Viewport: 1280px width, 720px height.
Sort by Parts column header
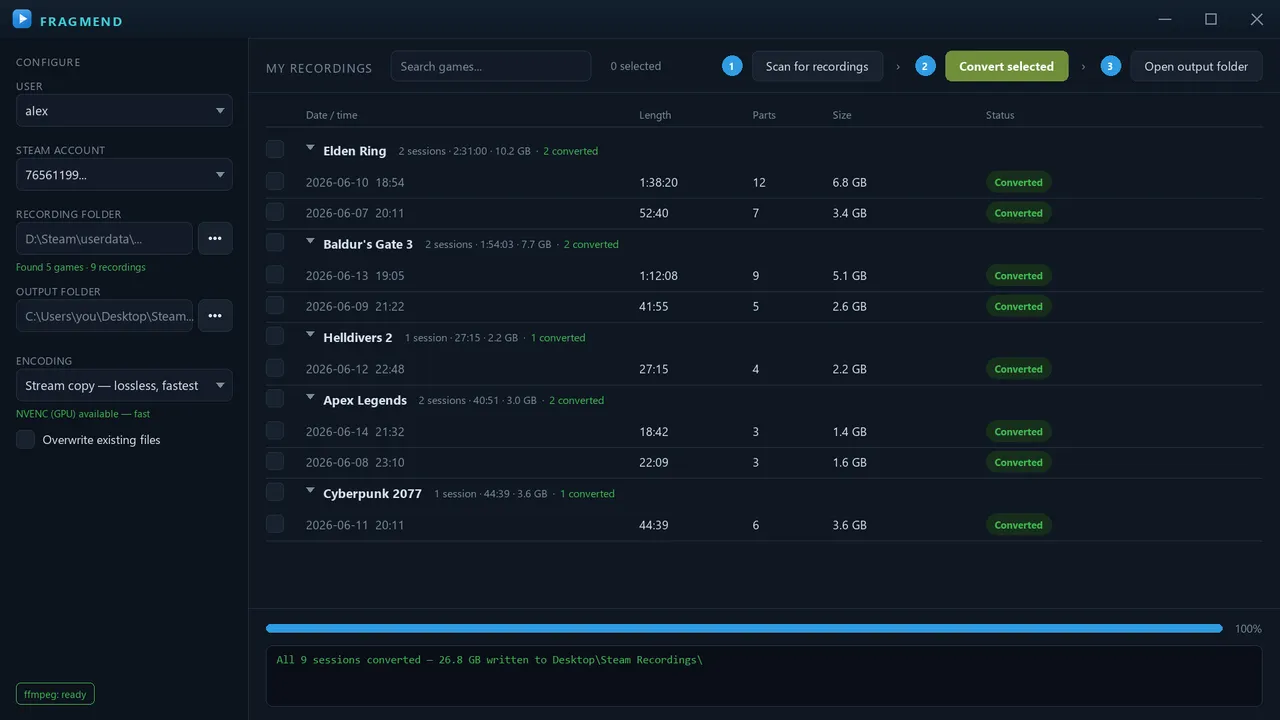pos(764,115)
